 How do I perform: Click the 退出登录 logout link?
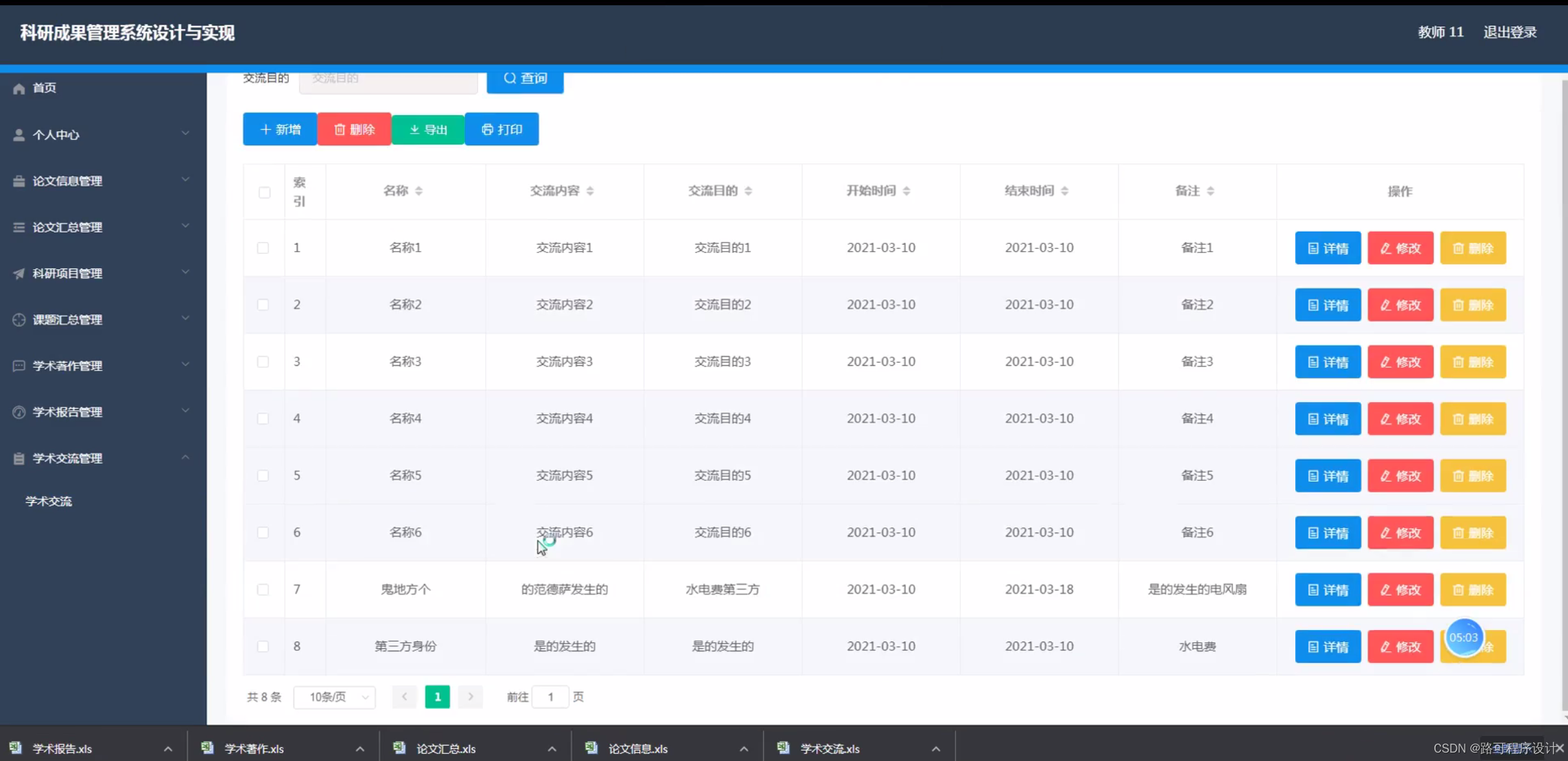[x=1509, y=32]
